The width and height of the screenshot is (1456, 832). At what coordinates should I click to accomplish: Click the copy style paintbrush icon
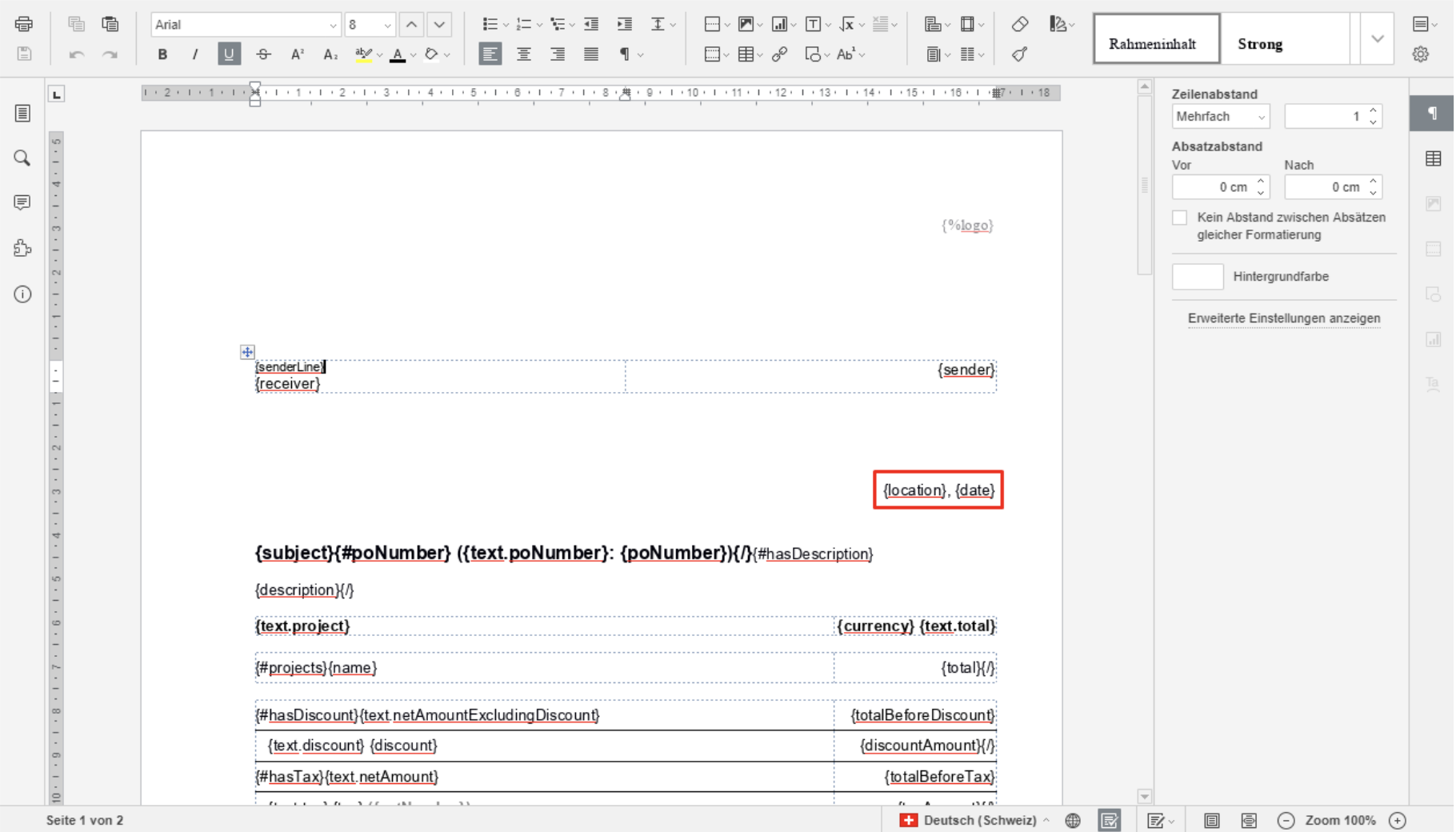(x=1019, y=54)
